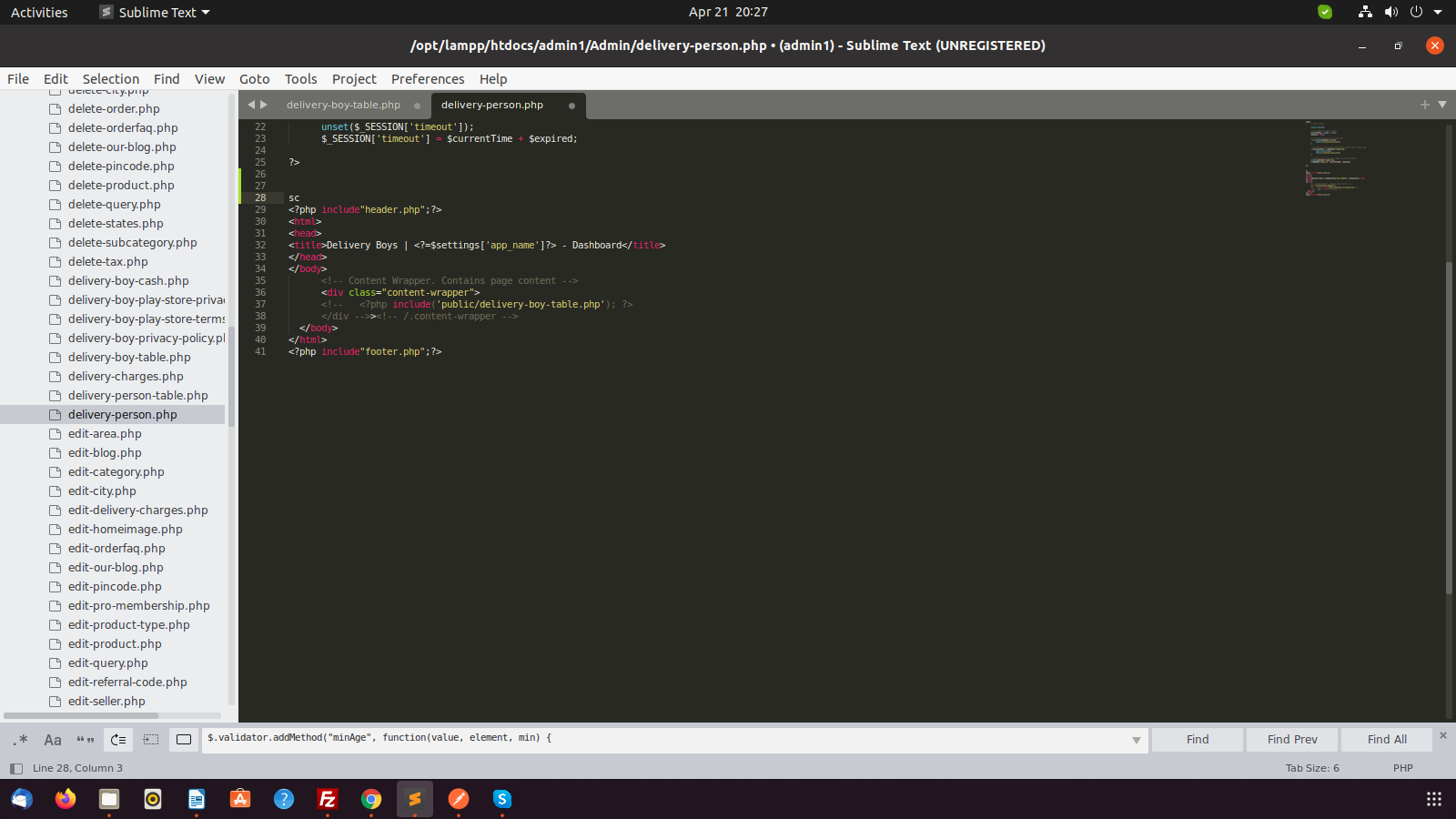Open Skype from the dock

502,799
